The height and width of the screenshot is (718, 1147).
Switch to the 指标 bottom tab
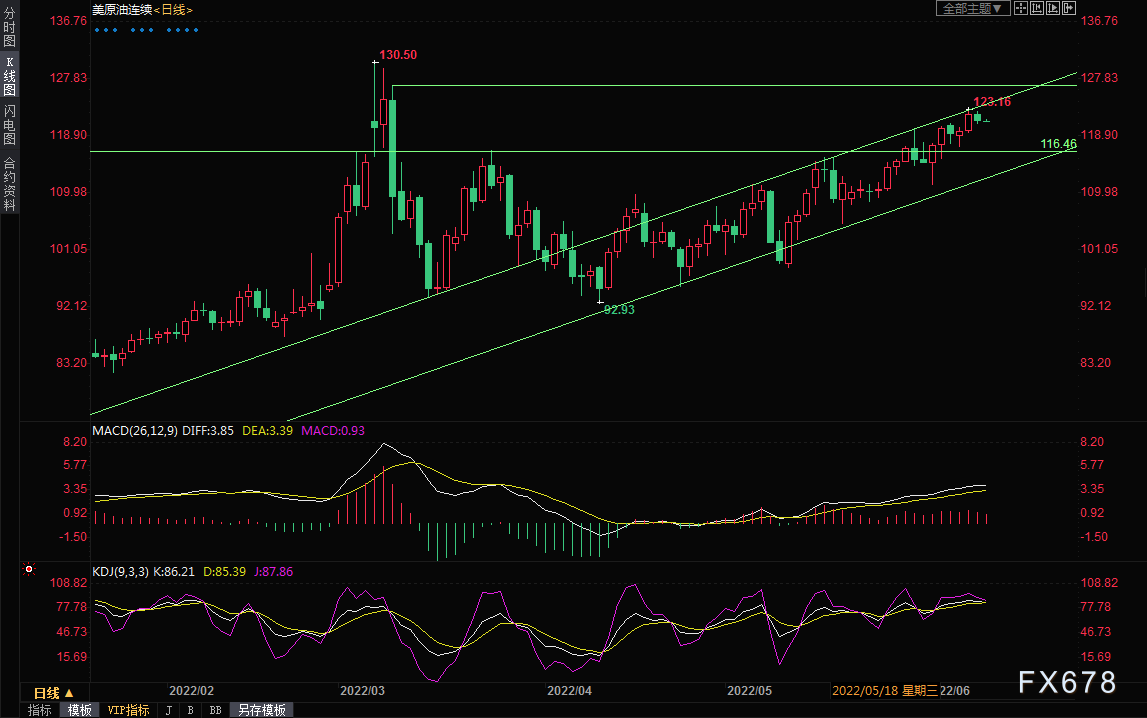point(40,710)
